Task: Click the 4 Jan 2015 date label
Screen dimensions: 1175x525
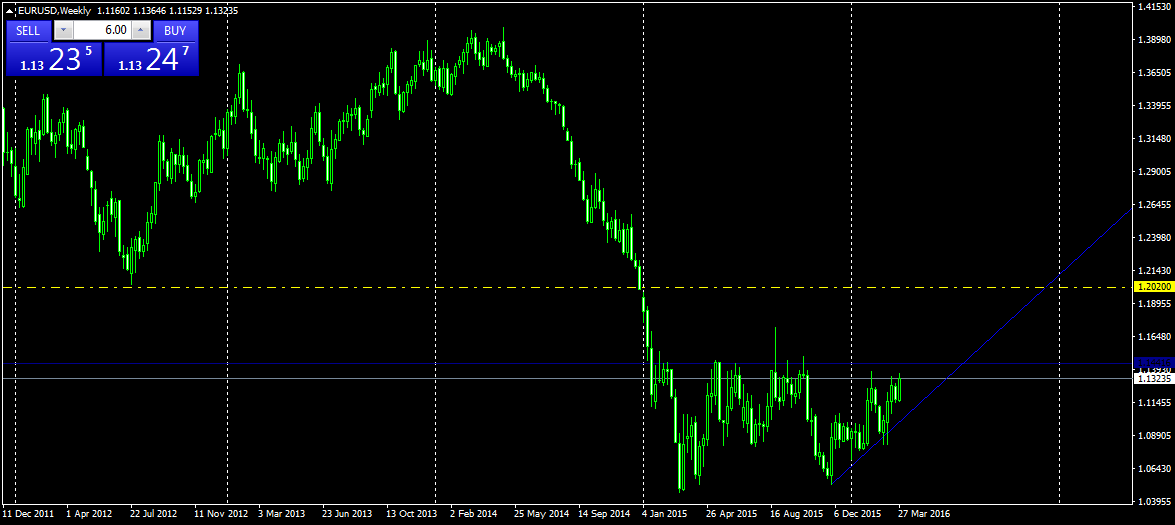Action: (665, 515)
